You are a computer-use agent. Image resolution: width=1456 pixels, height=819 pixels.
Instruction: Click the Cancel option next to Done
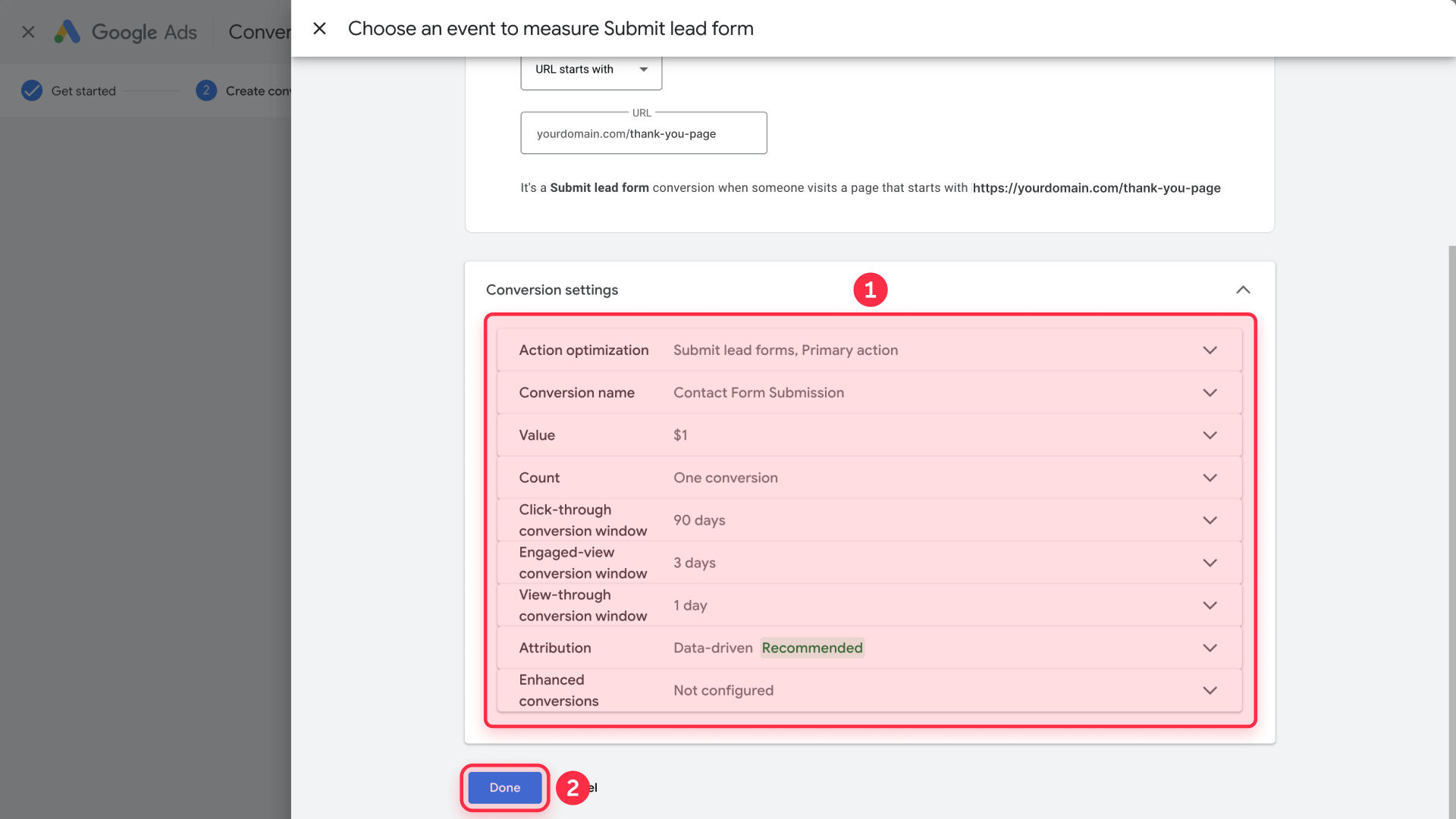pyautogui.click(x=588, y=787)
